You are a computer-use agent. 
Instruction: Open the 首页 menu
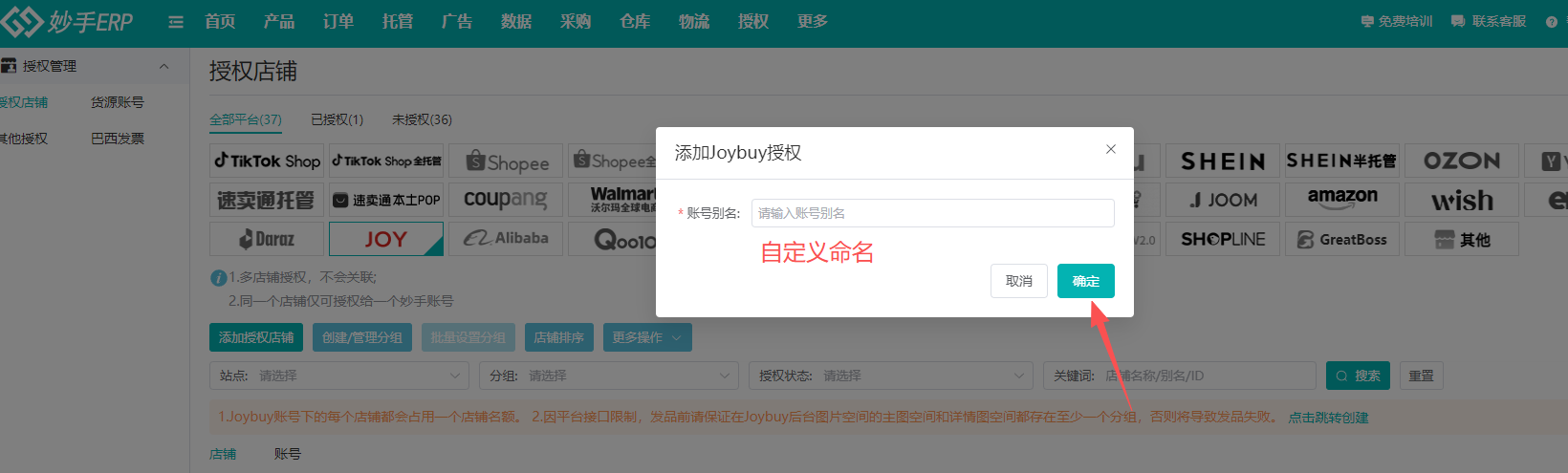220,21
